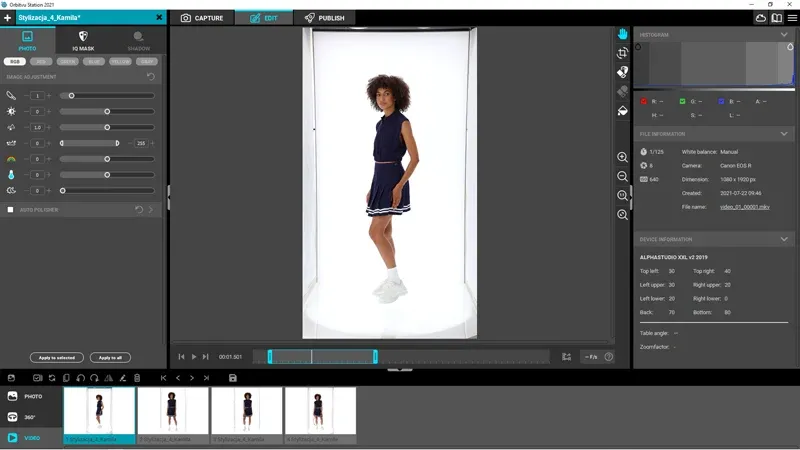Enable the Auto Polisher checkbox
800x450 pixels.
click(x=10, y=210)
